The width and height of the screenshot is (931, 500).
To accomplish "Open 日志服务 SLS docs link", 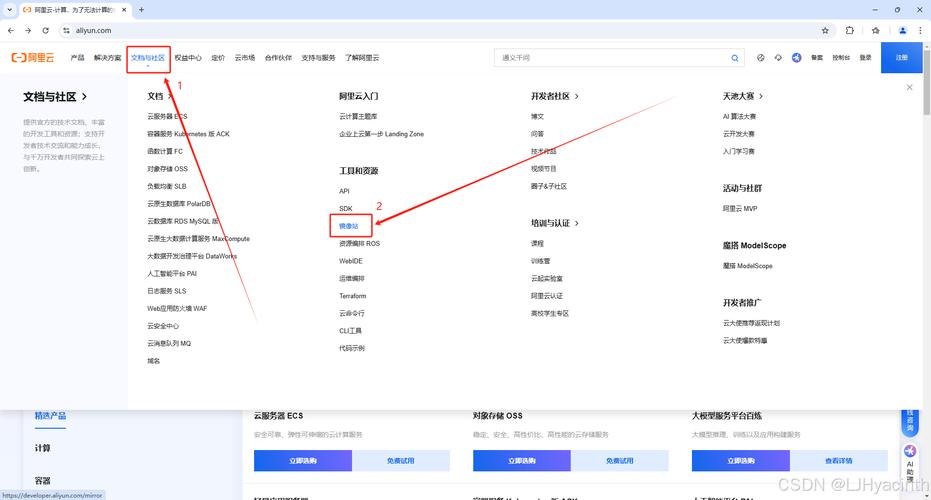I will point(167,291).
